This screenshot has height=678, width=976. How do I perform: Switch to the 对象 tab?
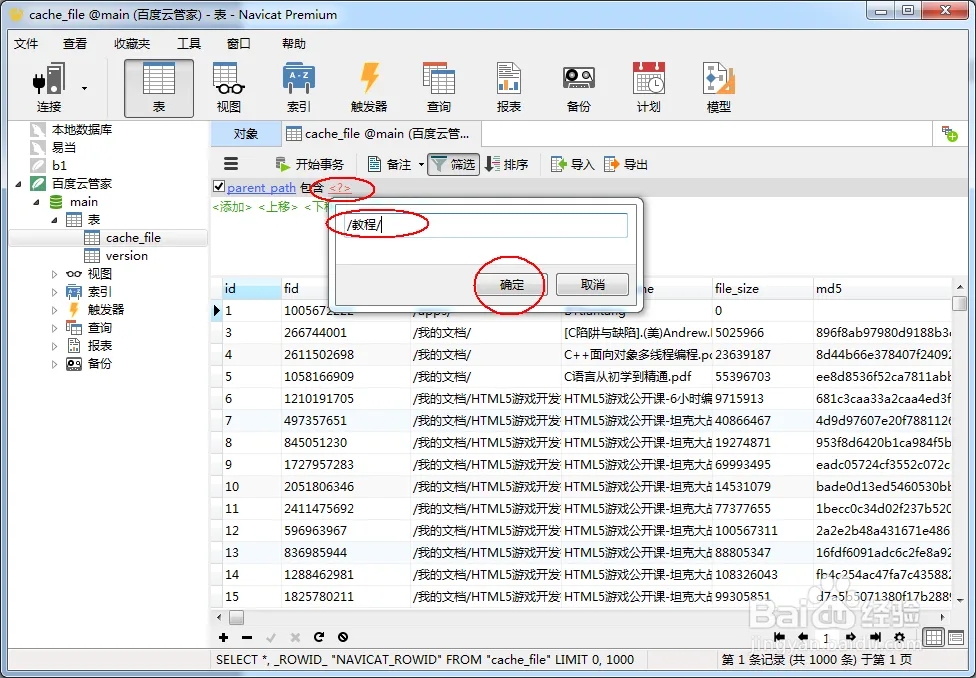[245, 133]
